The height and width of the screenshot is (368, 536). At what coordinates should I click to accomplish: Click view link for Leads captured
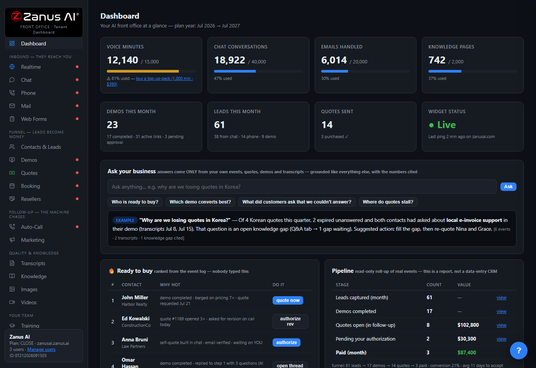pos(501,298)
